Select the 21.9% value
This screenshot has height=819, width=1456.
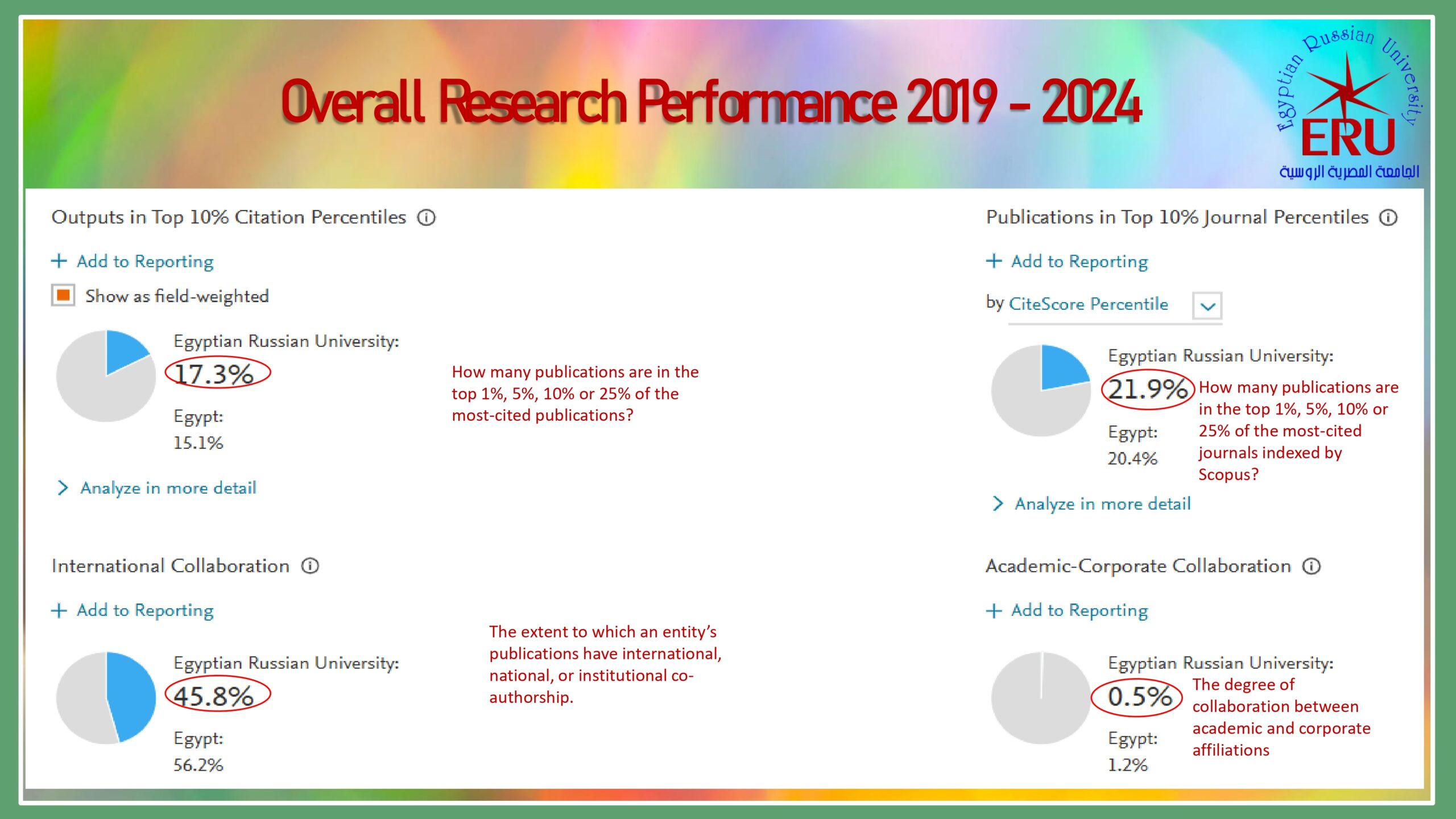coord(1148,389)
